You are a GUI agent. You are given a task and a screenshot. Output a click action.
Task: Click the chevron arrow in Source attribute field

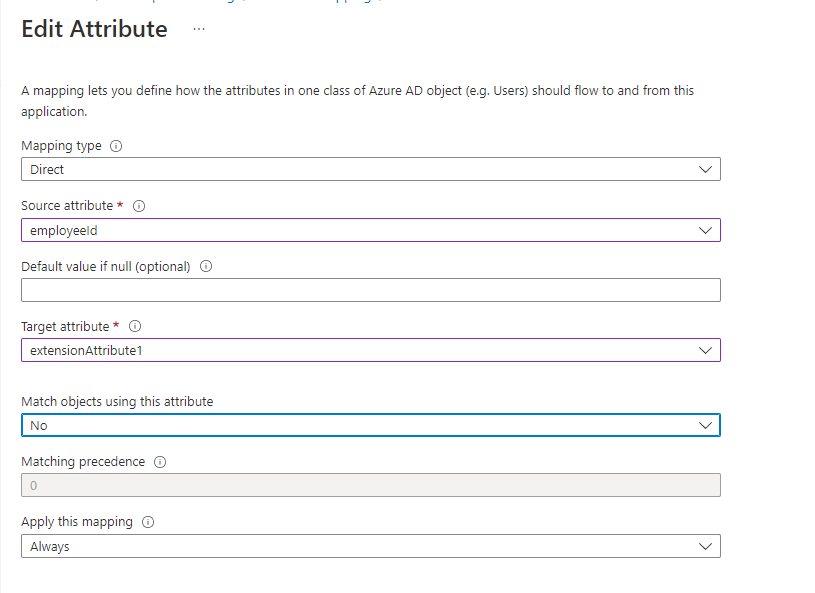pos(706,230)
